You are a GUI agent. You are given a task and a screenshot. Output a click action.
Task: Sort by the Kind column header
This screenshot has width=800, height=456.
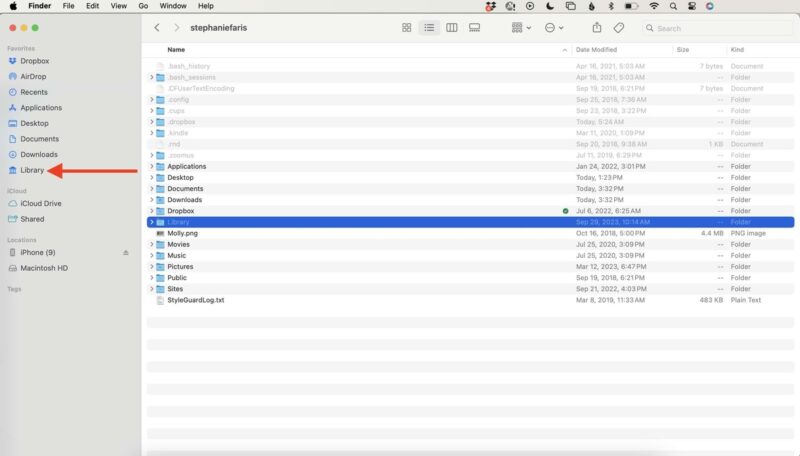(x=737, y=49)
